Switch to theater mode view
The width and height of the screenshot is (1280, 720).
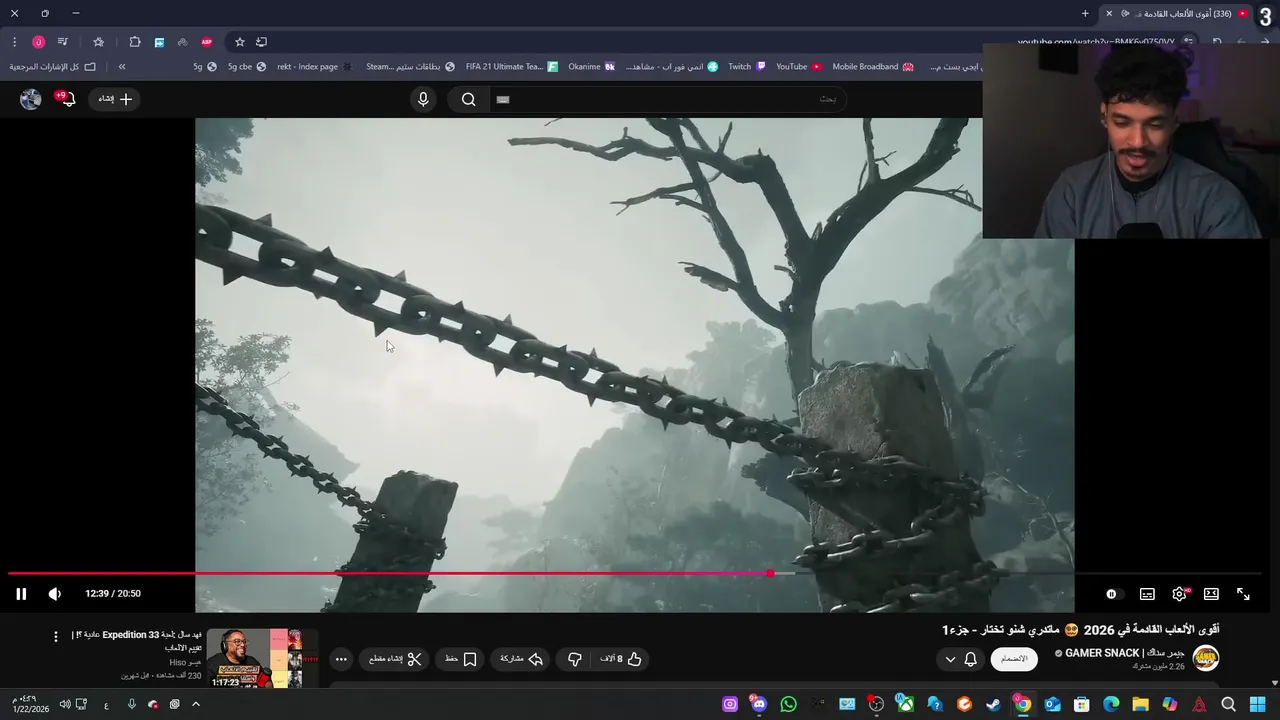coord(1211,594)
